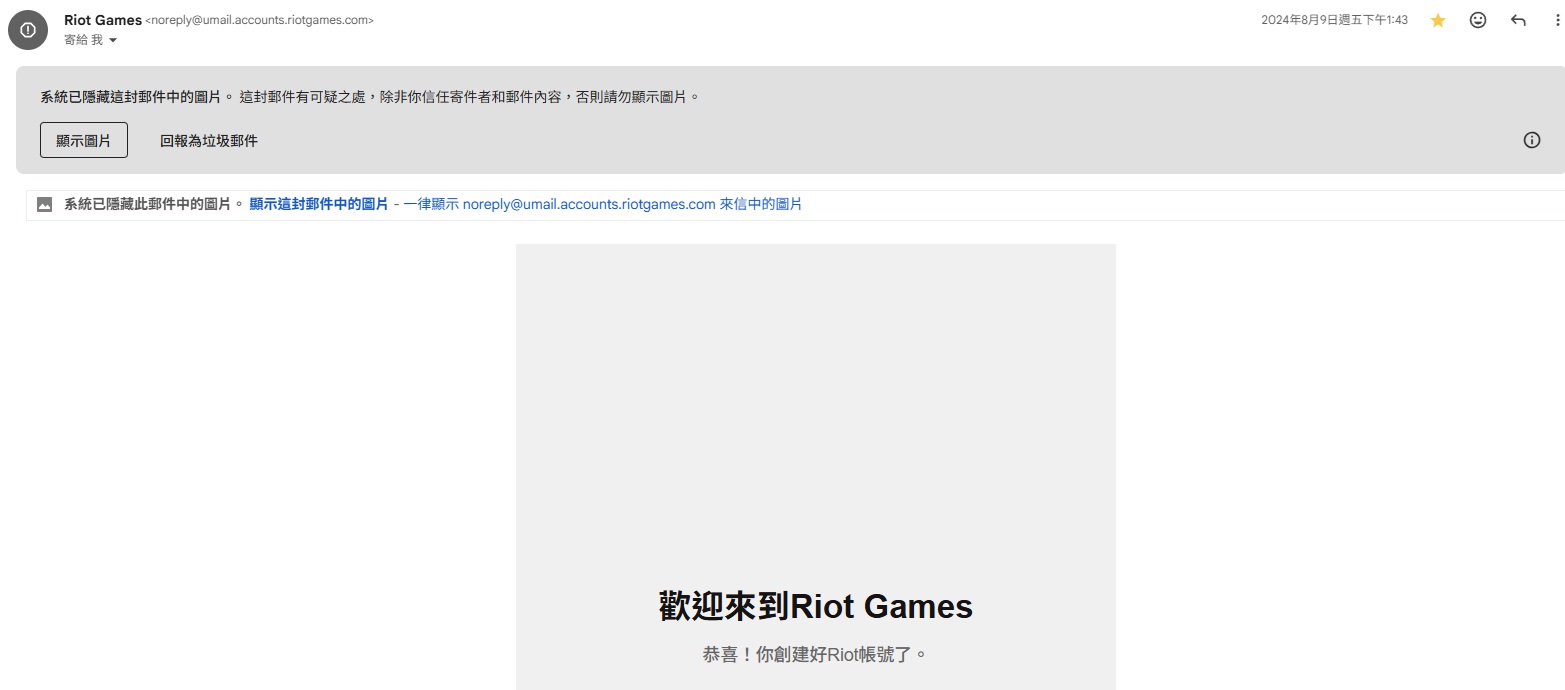Click the hidden-images picture icon
1565x690 pixels.
pos(44,205)
